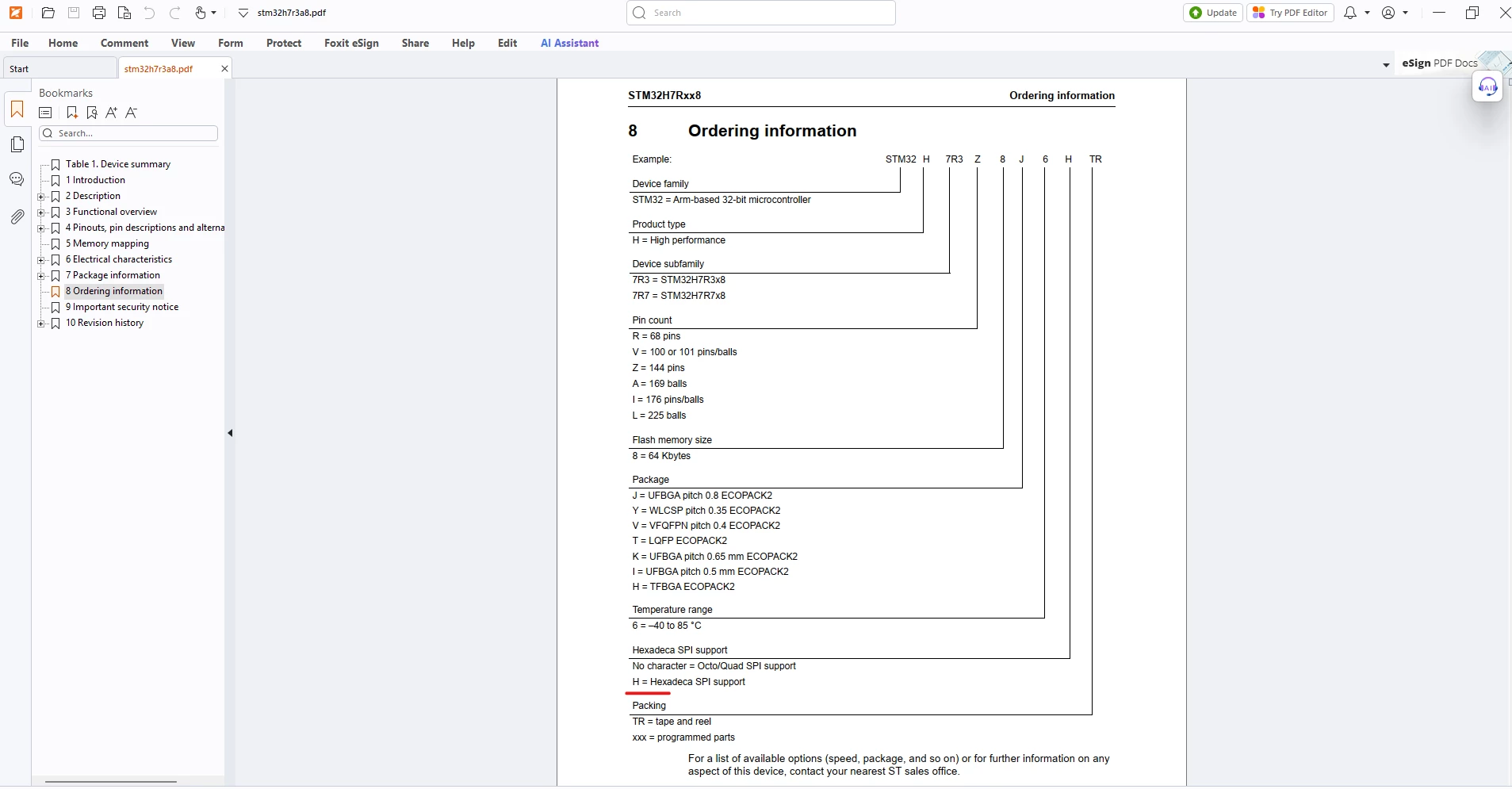Open the Bookmarks panel icon in sidebar

[x=17, y=109]
